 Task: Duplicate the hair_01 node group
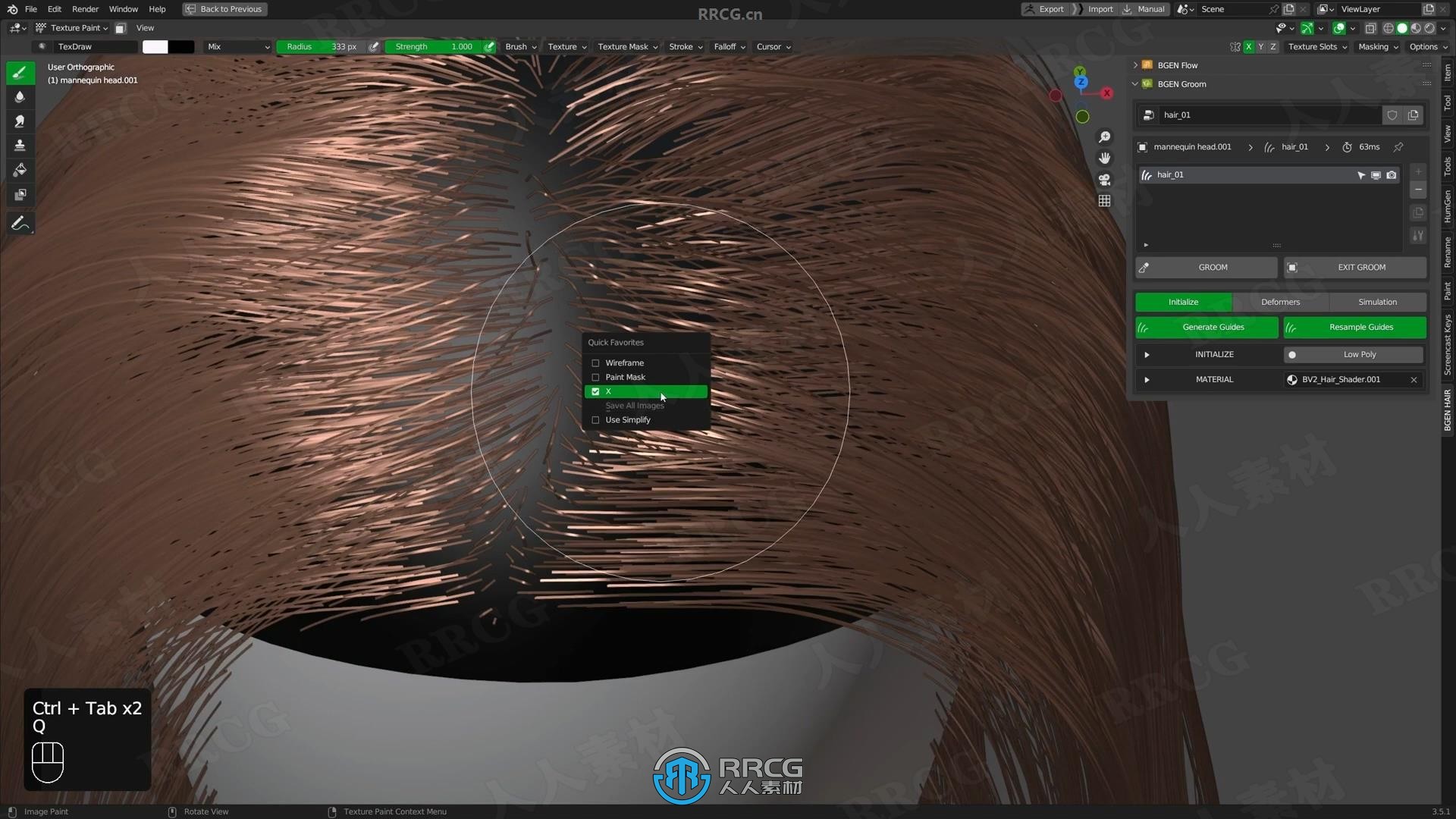[x=1414, y=115]
